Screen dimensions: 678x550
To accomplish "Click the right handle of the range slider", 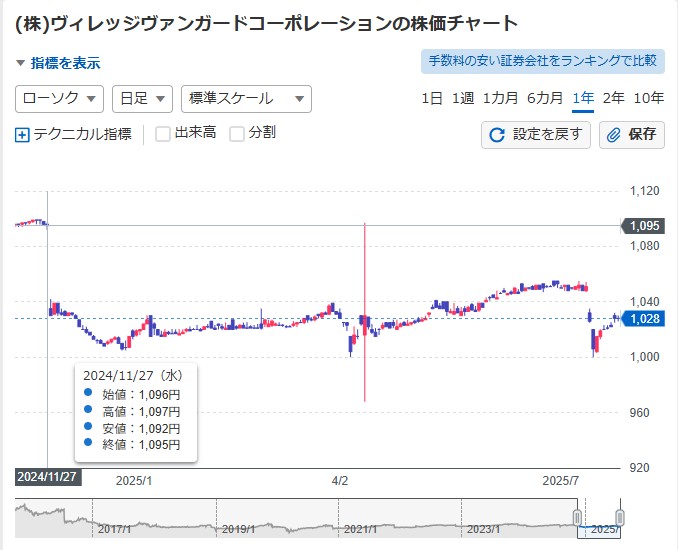I will pos(620,518).
